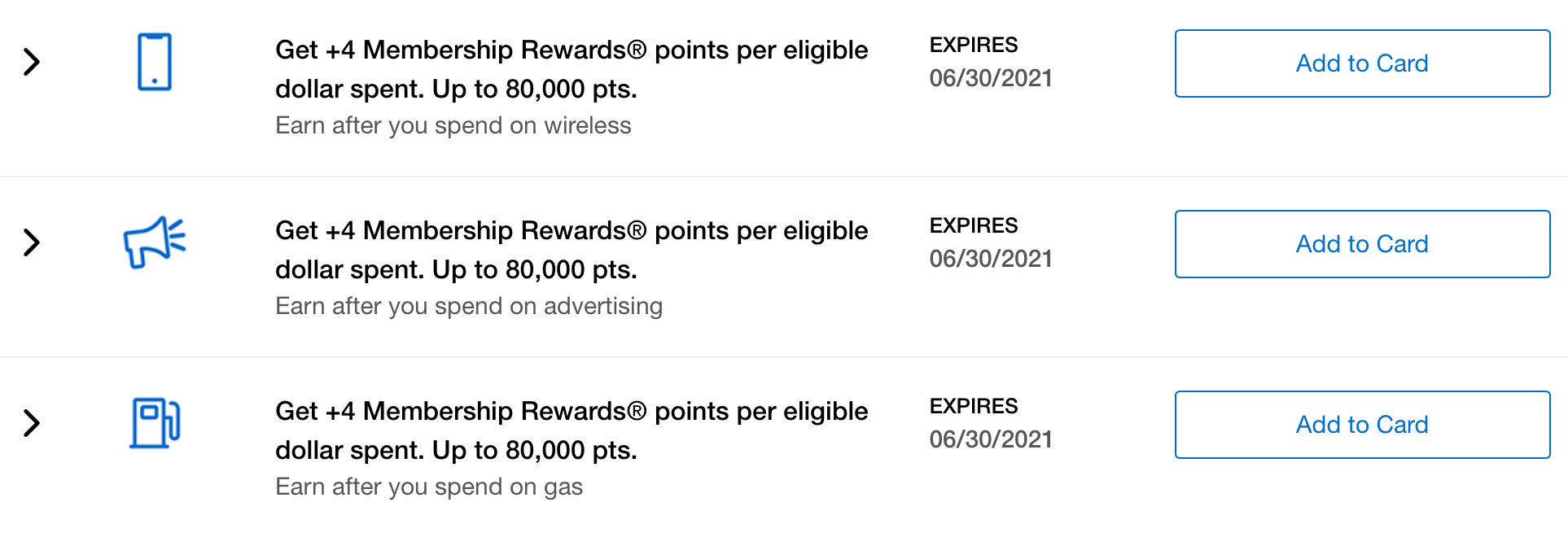The width and height of the screenshot is (1568, 537).
Task: Click the mobile phone wireless icon
Action: tap(155, 62)
